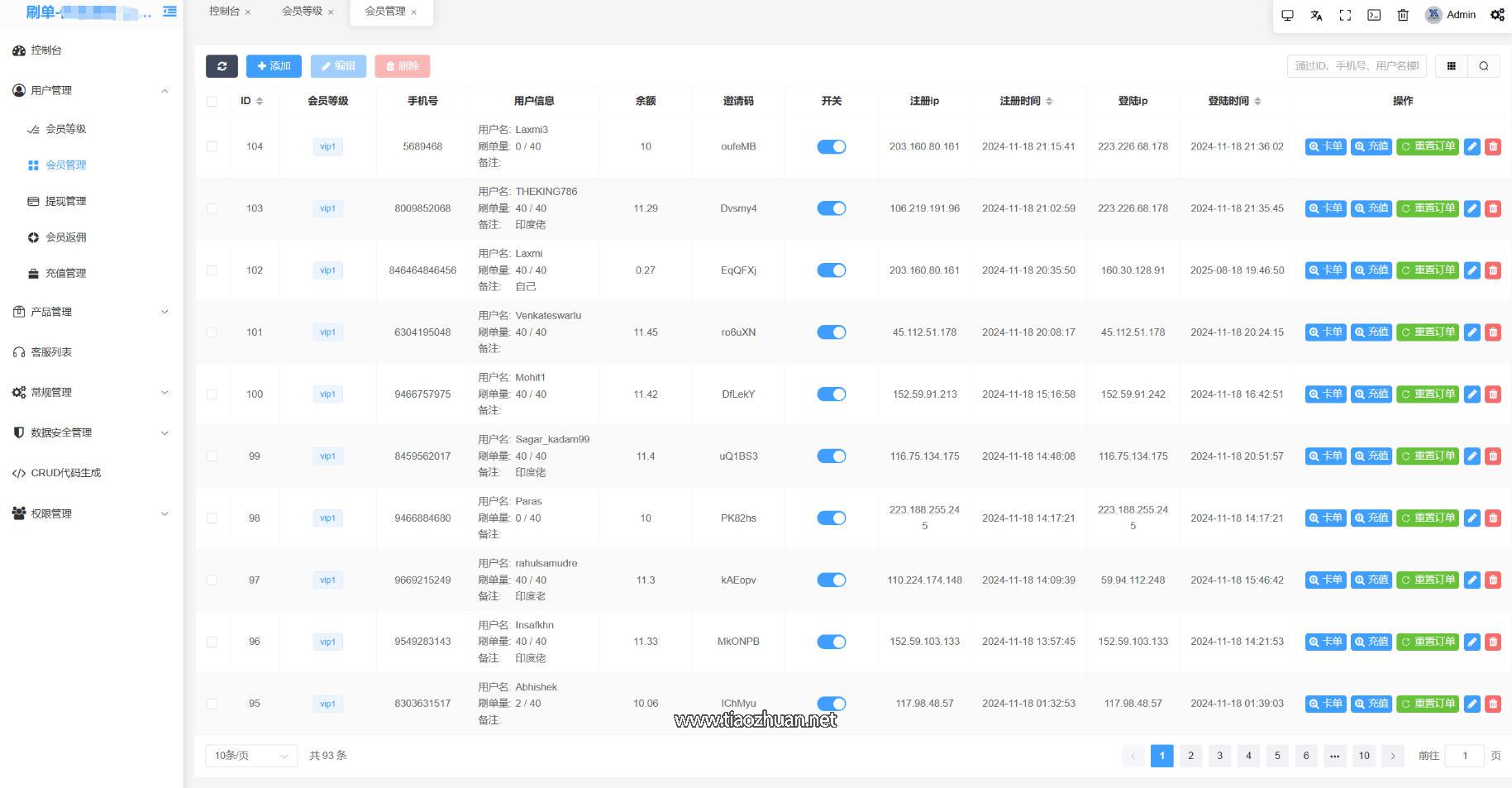Collapse sidebar with the menu fold icon

click(x=169, y=12)
